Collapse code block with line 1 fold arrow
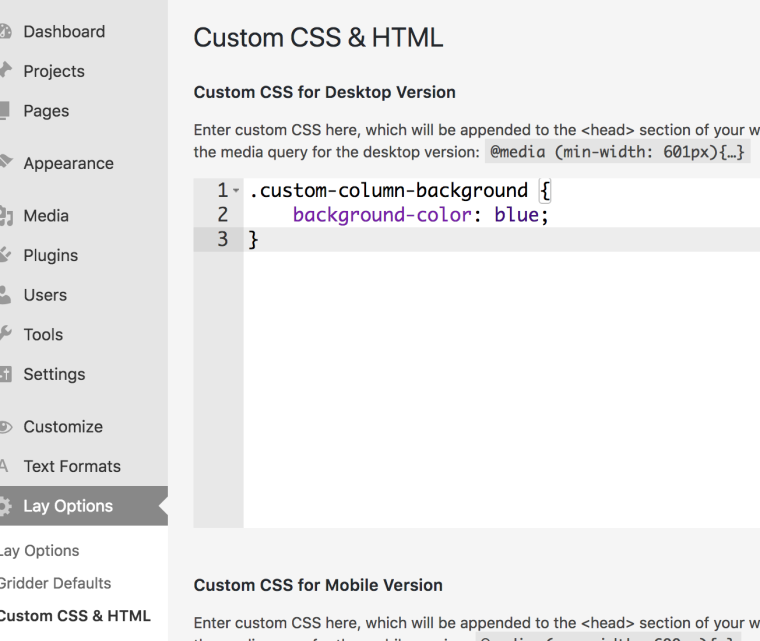 click(x=234, y=191)
